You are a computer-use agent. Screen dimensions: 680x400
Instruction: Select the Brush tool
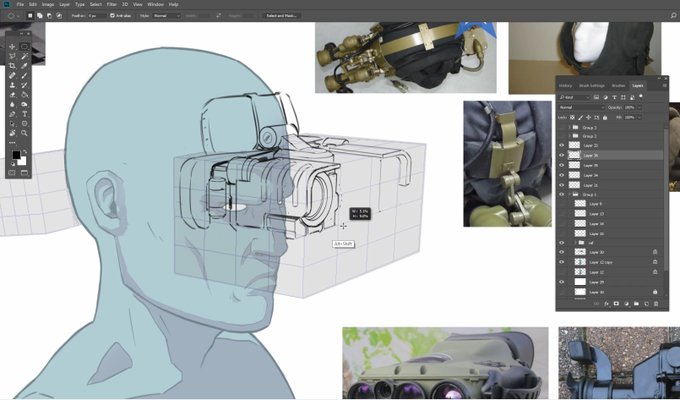click(x=24, y=75)
